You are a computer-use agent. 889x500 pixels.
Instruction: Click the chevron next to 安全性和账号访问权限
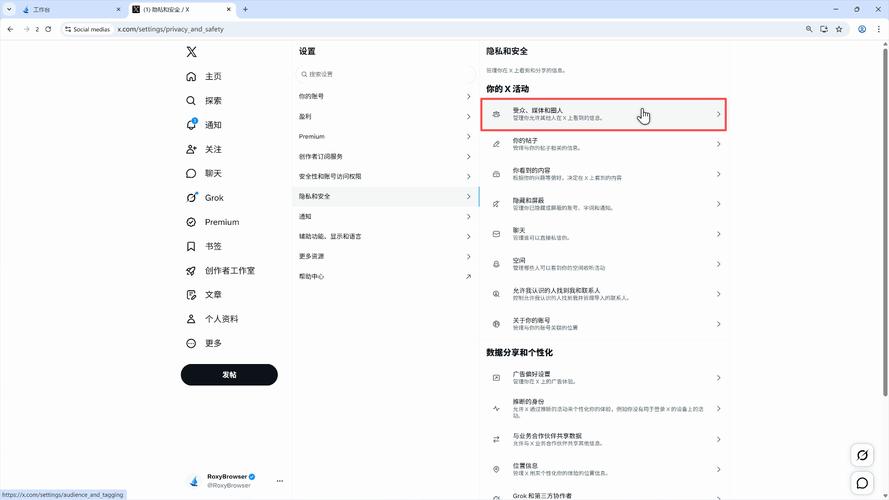[x=468, y=176]
